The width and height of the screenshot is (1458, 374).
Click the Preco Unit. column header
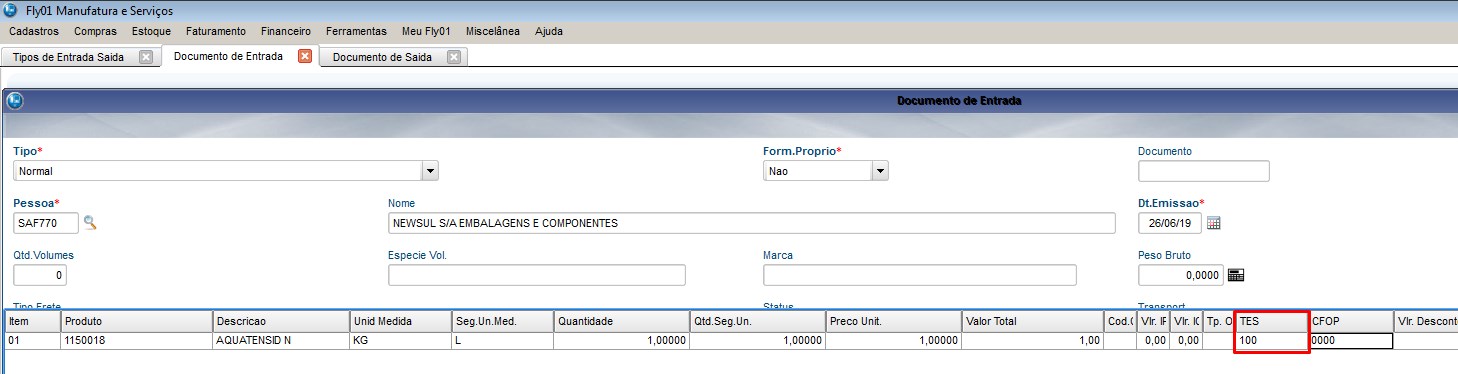pyautogui.click(x=894, y=322)
